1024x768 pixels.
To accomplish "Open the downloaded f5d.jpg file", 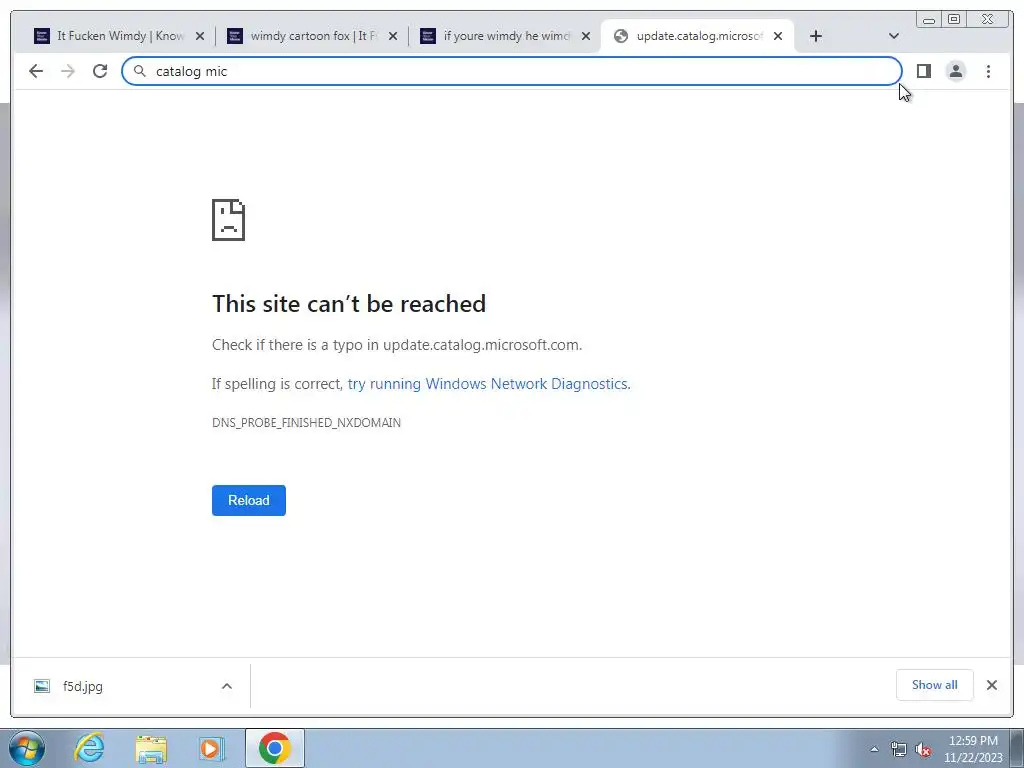I will (x=83, y=686).
